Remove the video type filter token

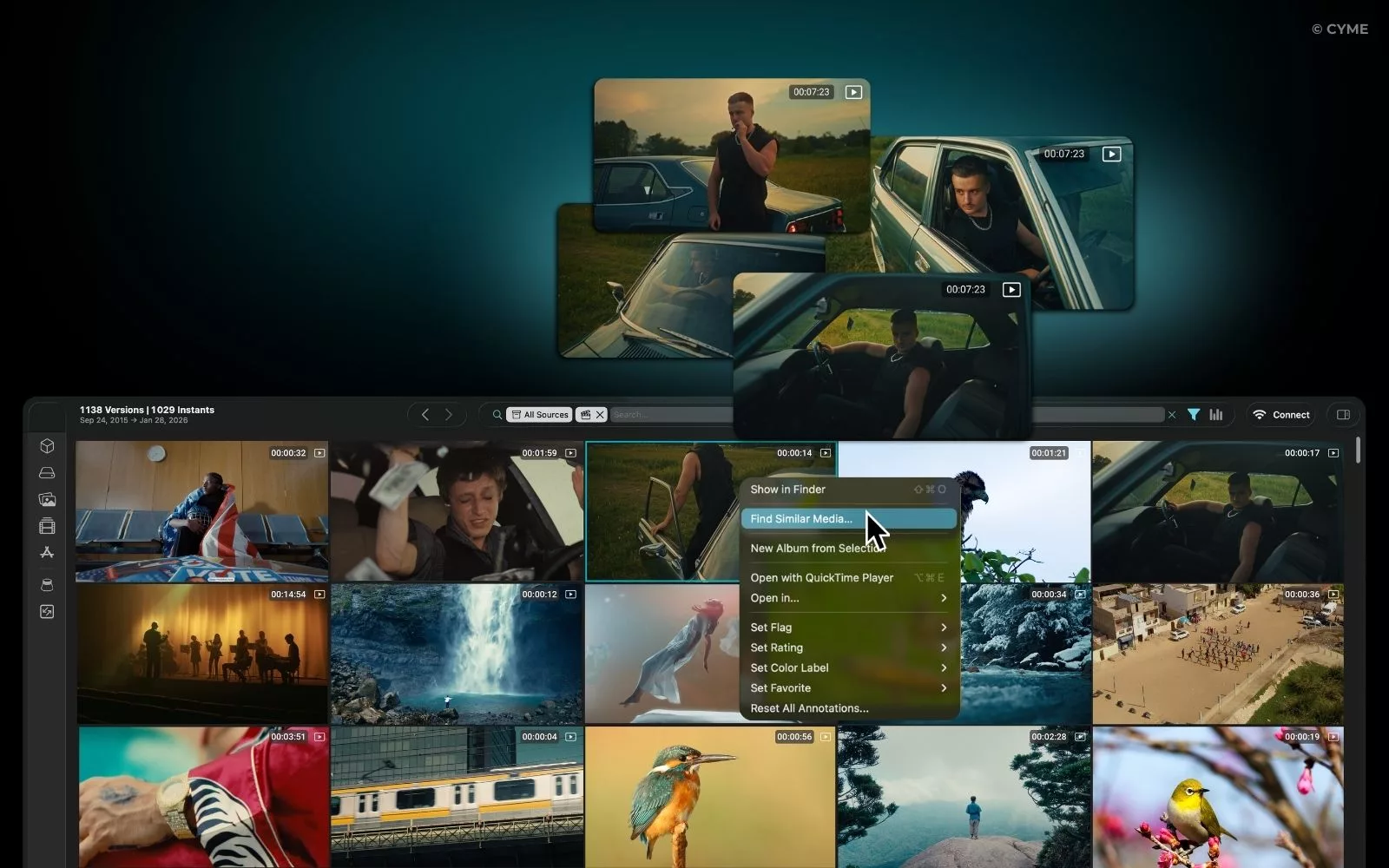click(x=600, y=415)
